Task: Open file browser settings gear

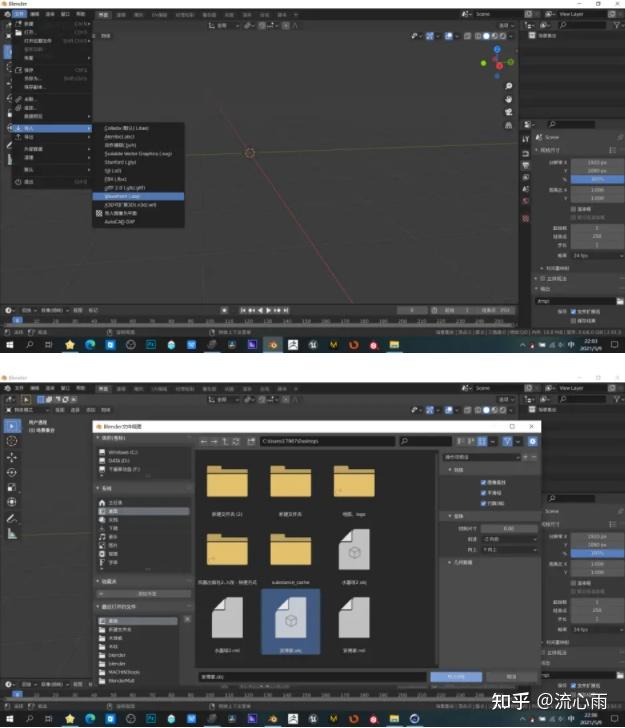Action: coord(533,442)
